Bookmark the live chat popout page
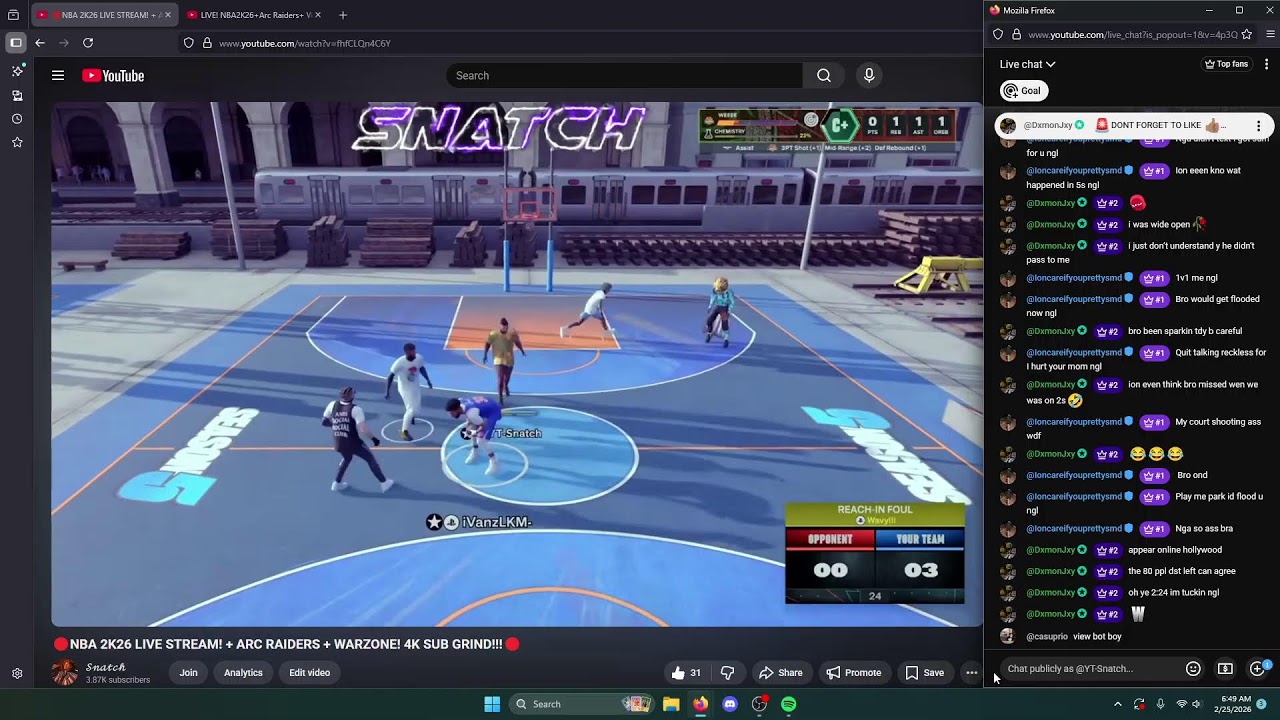 [1247, 34]
